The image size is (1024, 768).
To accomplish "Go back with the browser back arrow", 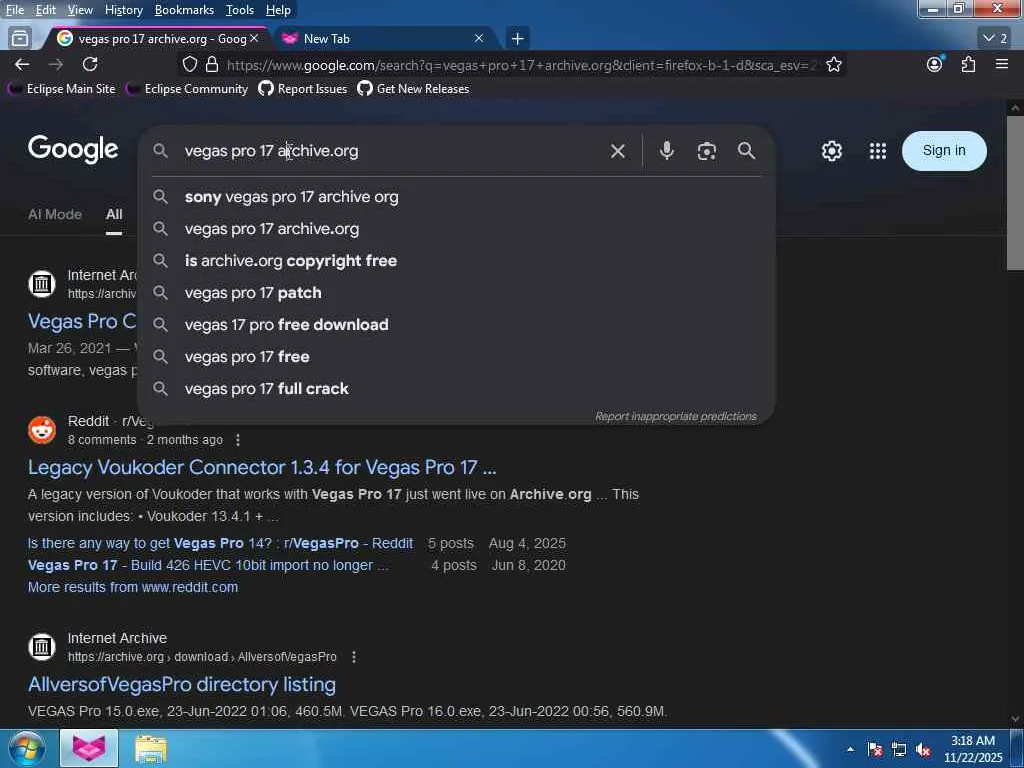I will pos(22,64).
